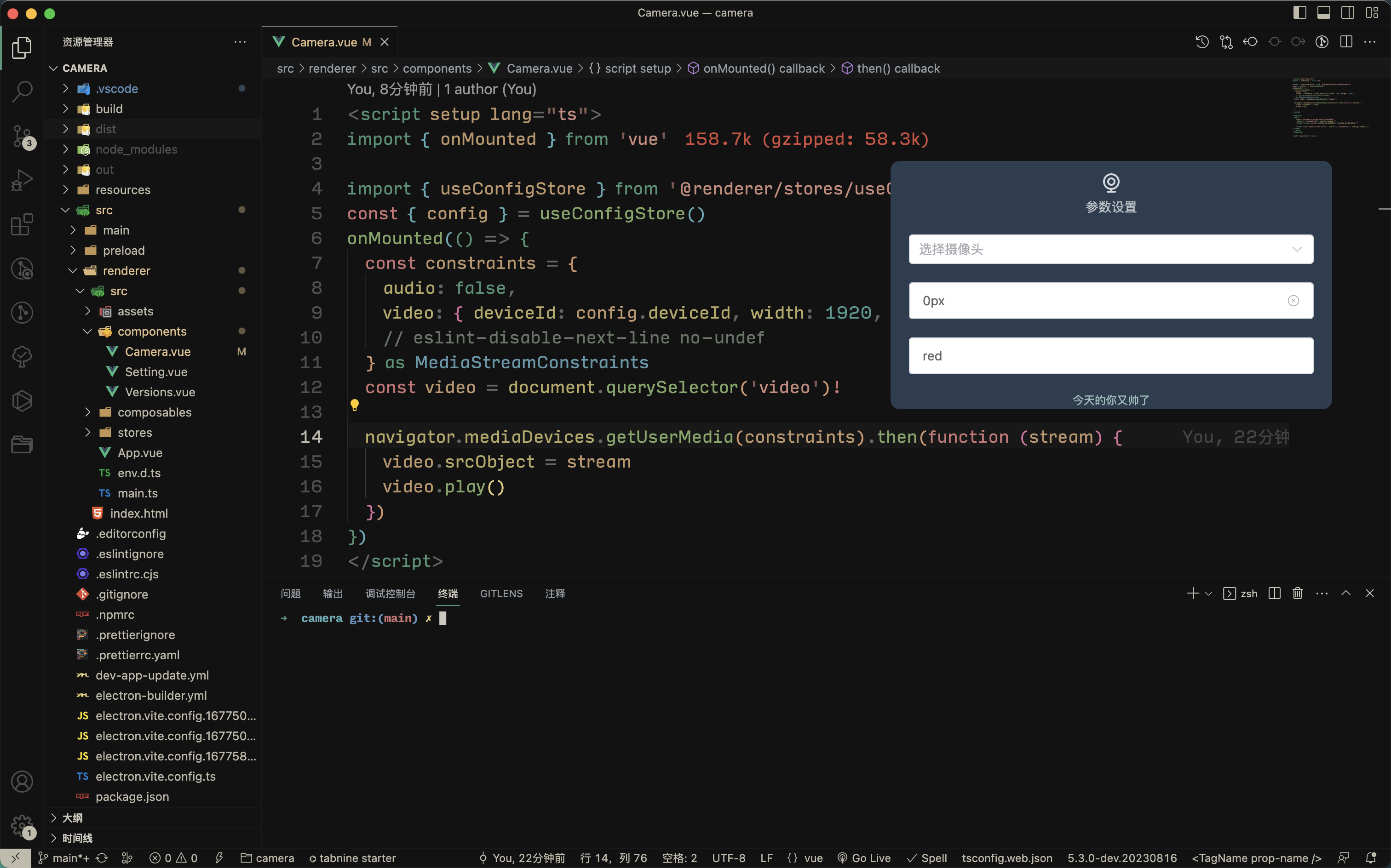1391x868 pixels.
Task: Switch to the GITLENS panel tab
Action: point(501,594)
